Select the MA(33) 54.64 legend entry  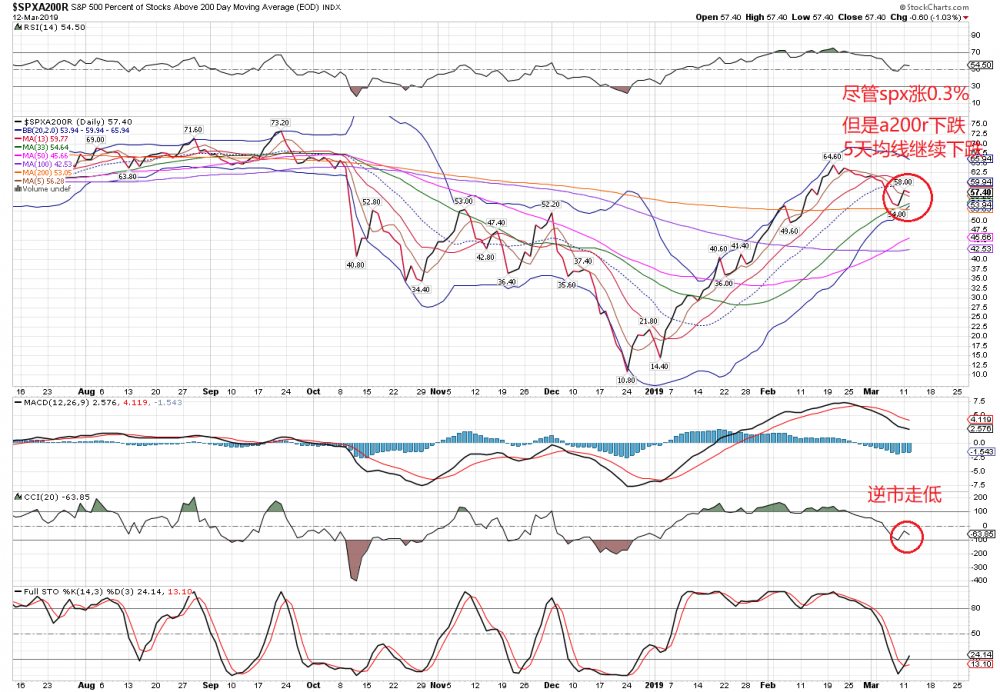pos(41,147)
